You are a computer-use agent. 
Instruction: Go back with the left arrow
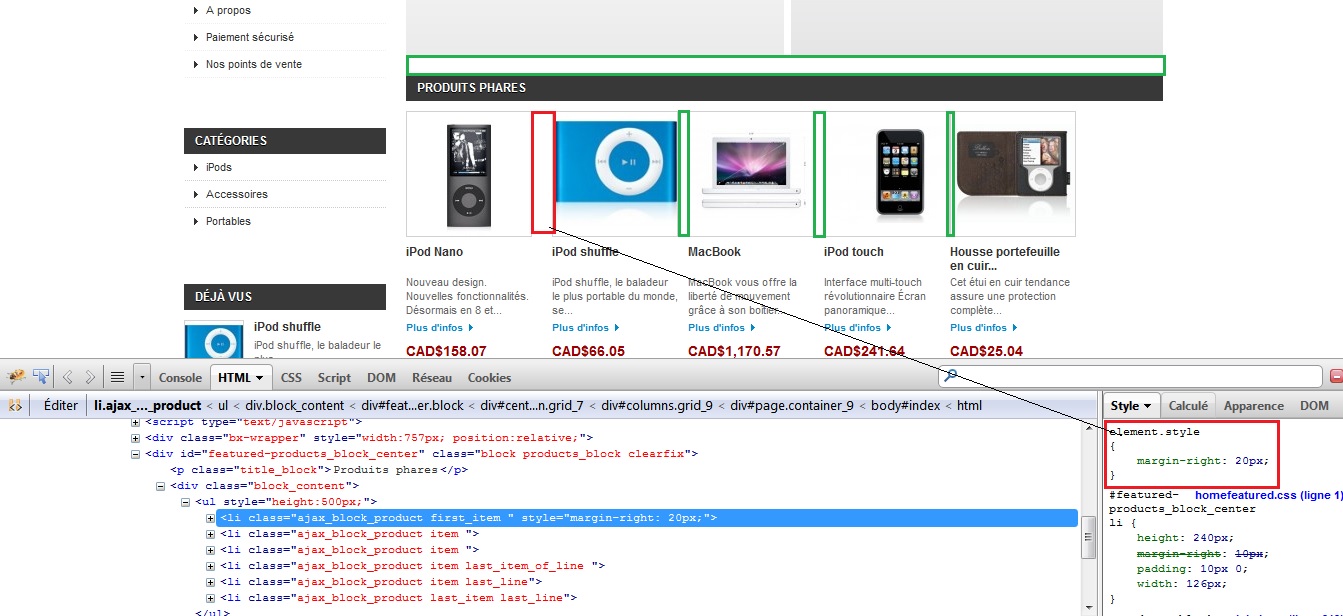point(68,377)
